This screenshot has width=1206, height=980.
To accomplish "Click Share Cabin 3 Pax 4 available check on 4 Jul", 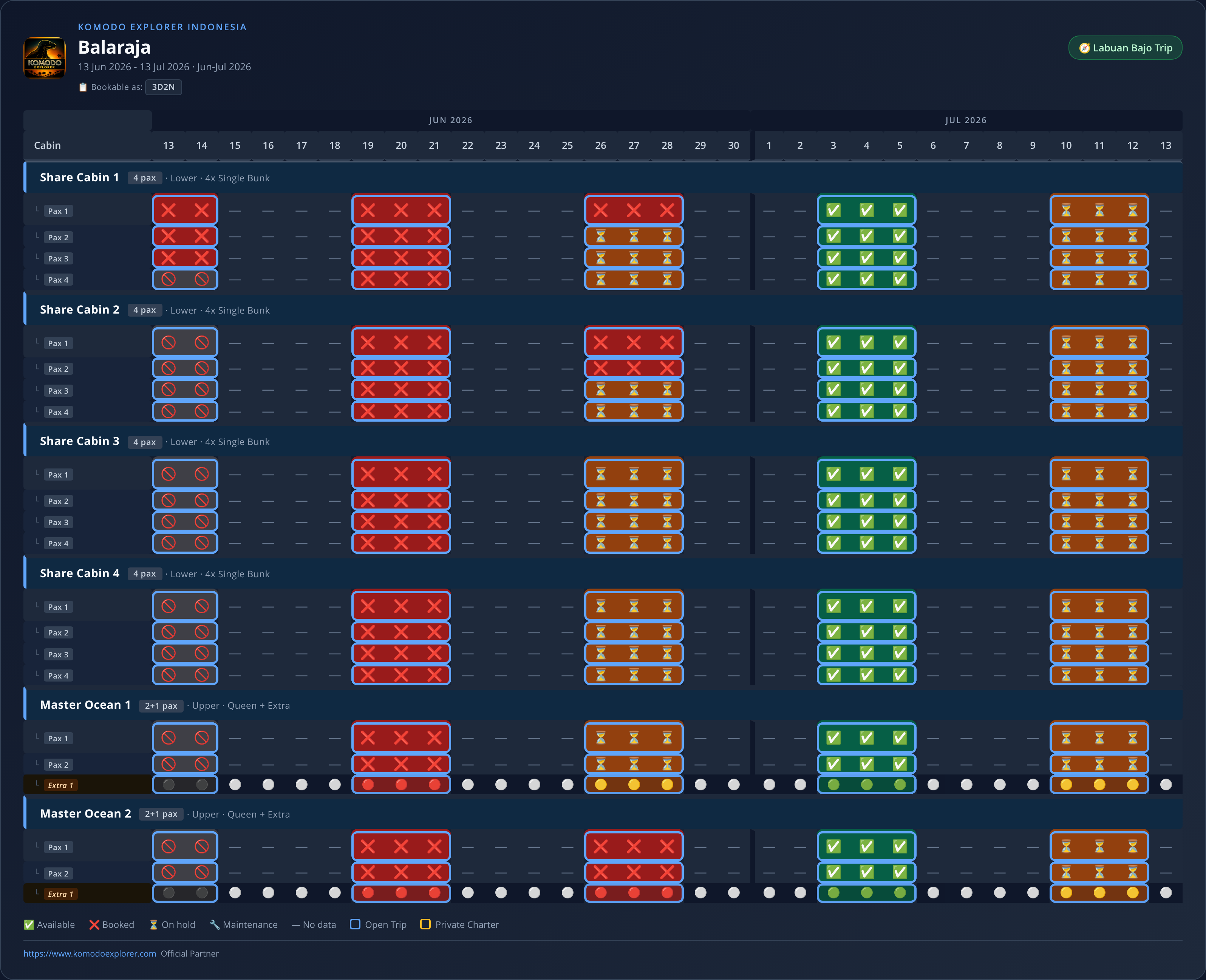I will (x=867, y=543).
